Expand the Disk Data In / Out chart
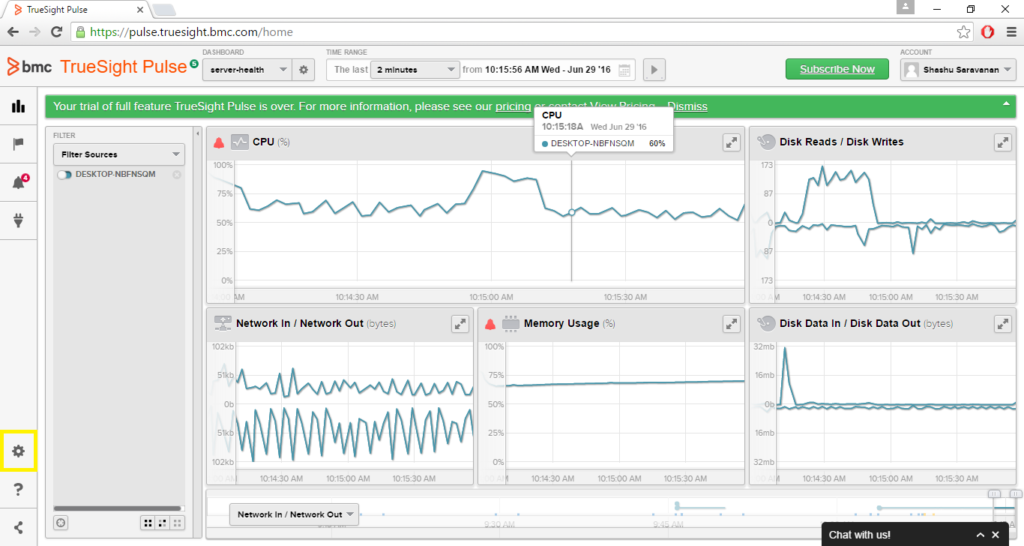 [x=1002, y=324]
